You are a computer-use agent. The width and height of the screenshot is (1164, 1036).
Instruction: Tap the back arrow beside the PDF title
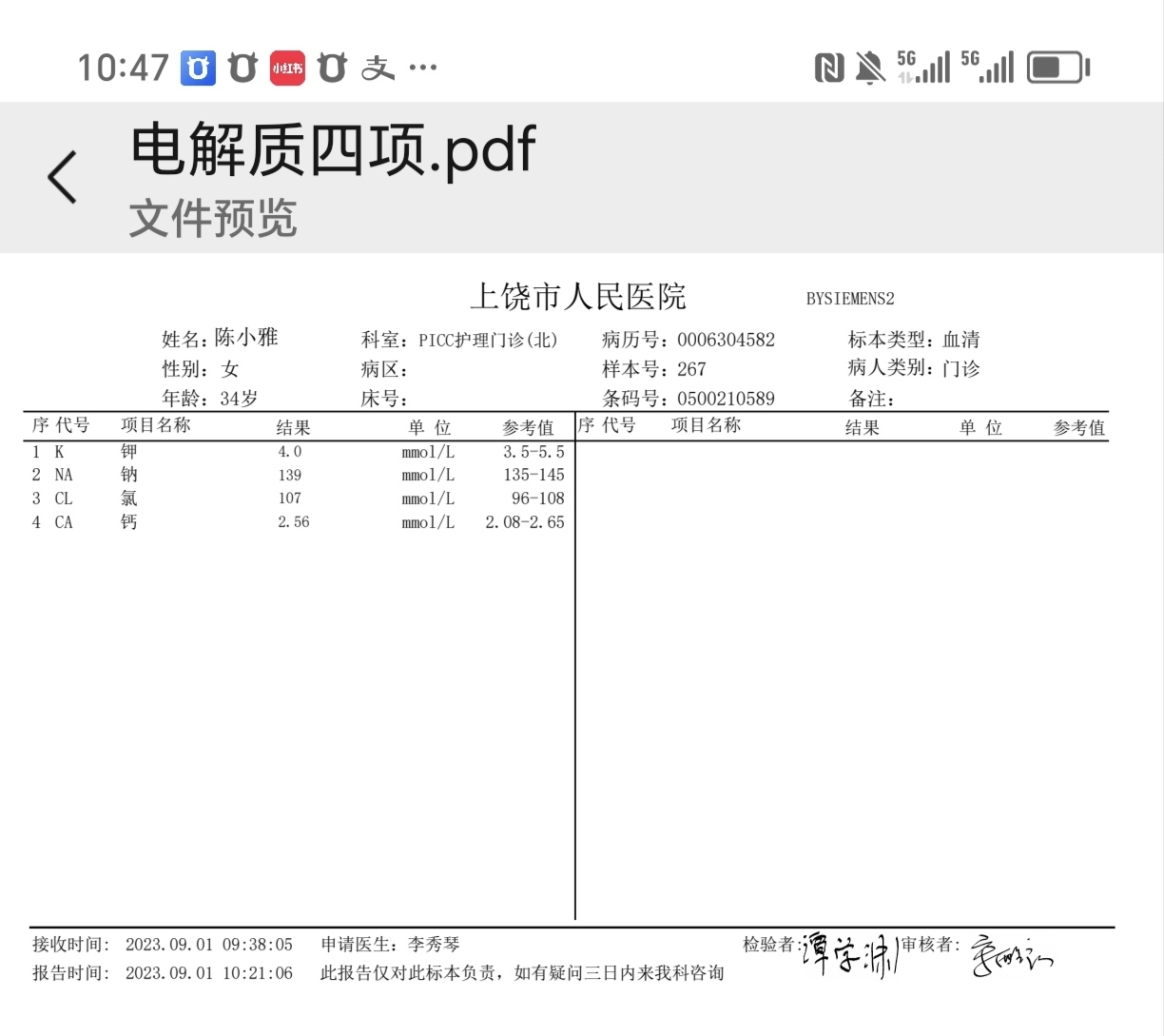tap(63, 177)
